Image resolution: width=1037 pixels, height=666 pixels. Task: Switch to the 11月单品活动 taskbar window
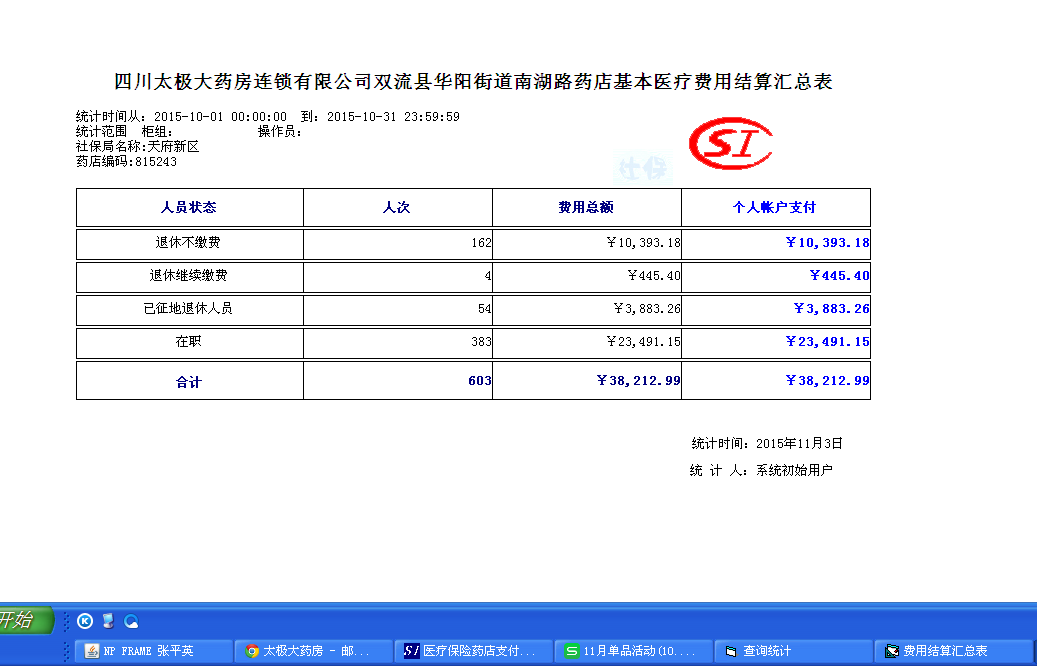click(x=634, y=651)
